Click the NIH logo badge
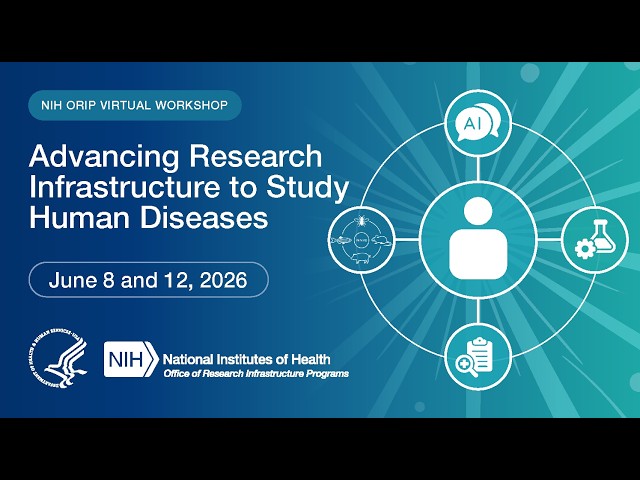Screen dimensions: 640x480 [131, 359]
